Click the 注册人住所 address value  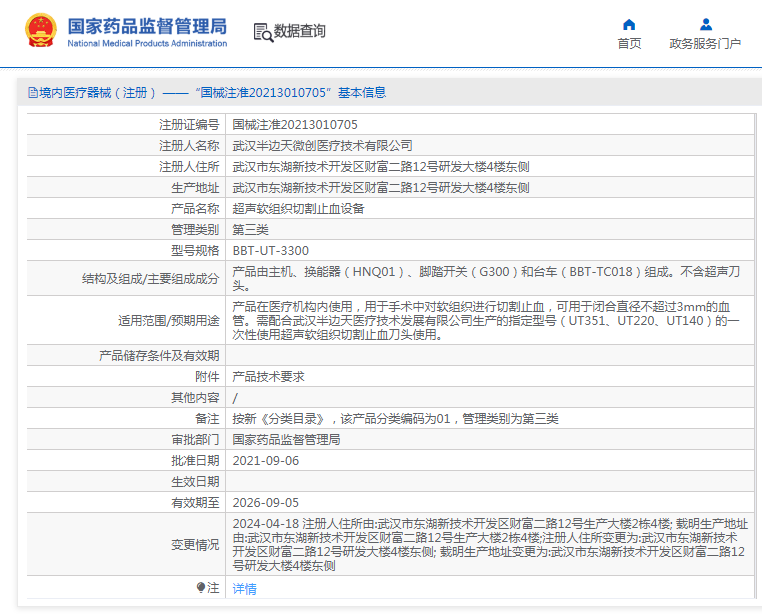coord(381,167)
